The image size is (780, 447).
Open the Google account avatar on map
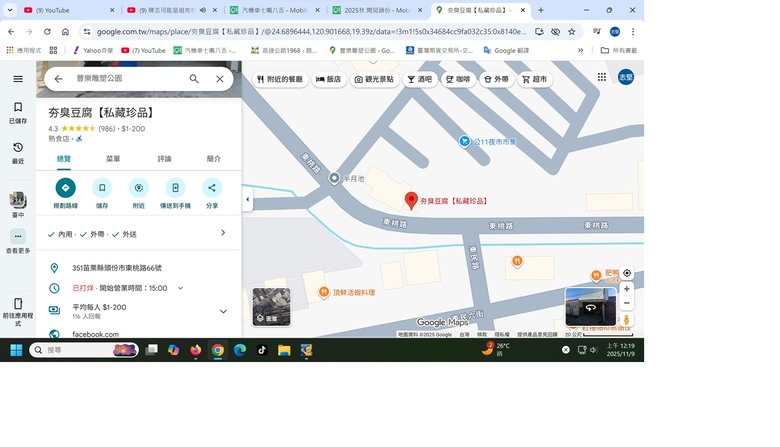coord(626,77)
